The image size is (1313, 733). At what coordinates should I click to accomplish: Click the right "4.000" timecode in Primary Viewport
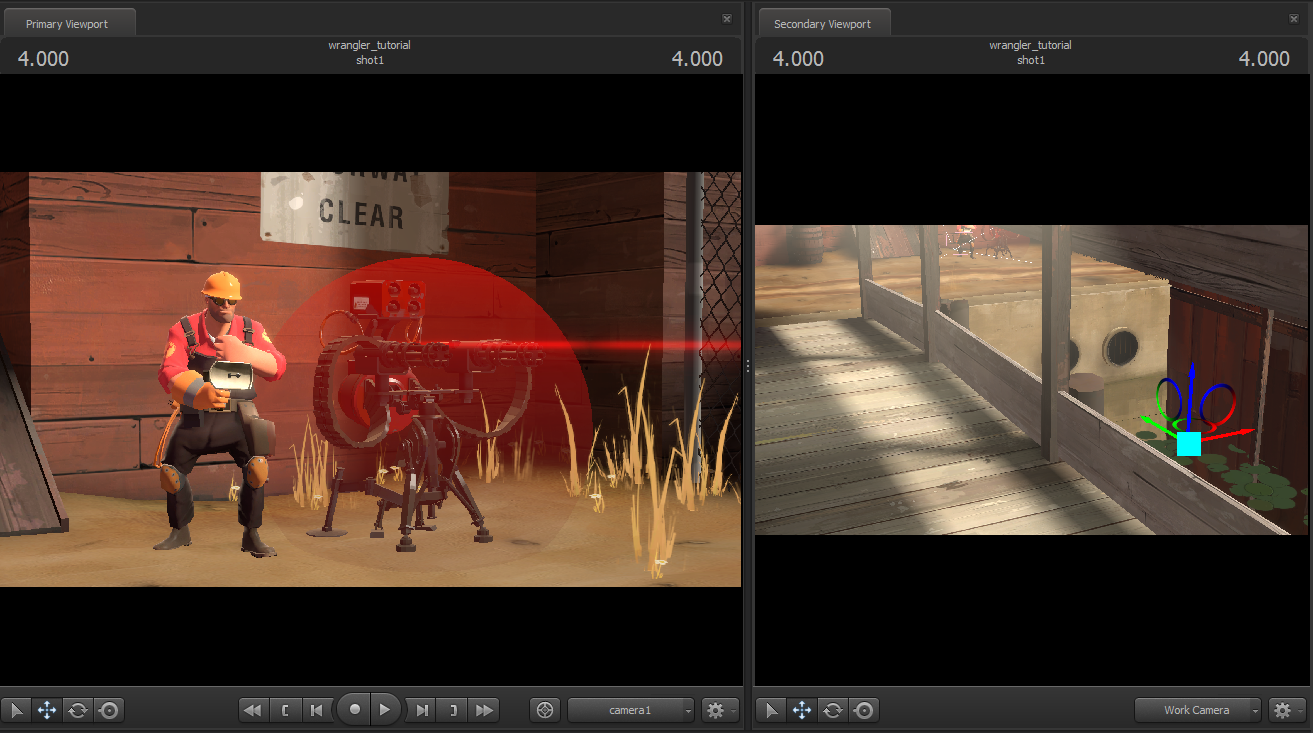coord(697,58)
